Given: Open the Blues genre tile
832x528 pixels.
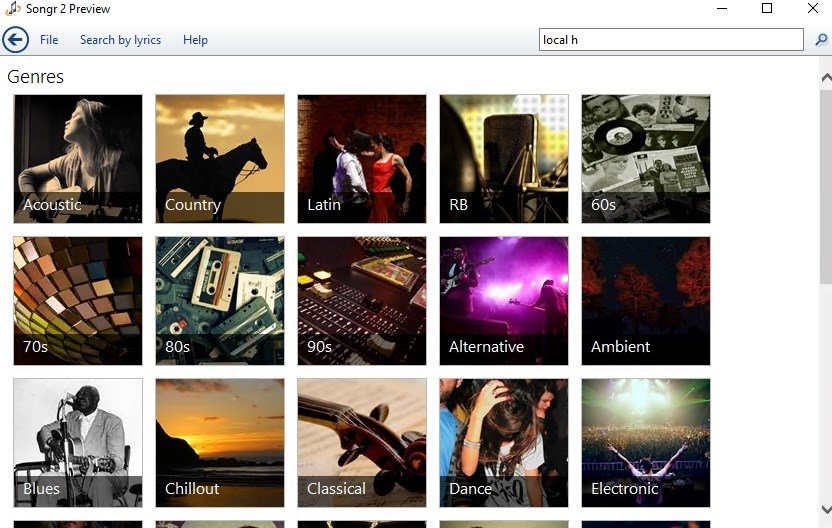Looking at the screenshot, I should pos(78,443).
